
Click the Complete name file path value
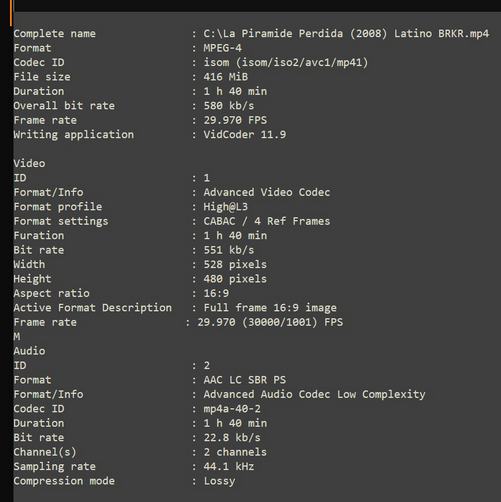tap(346, 34)
